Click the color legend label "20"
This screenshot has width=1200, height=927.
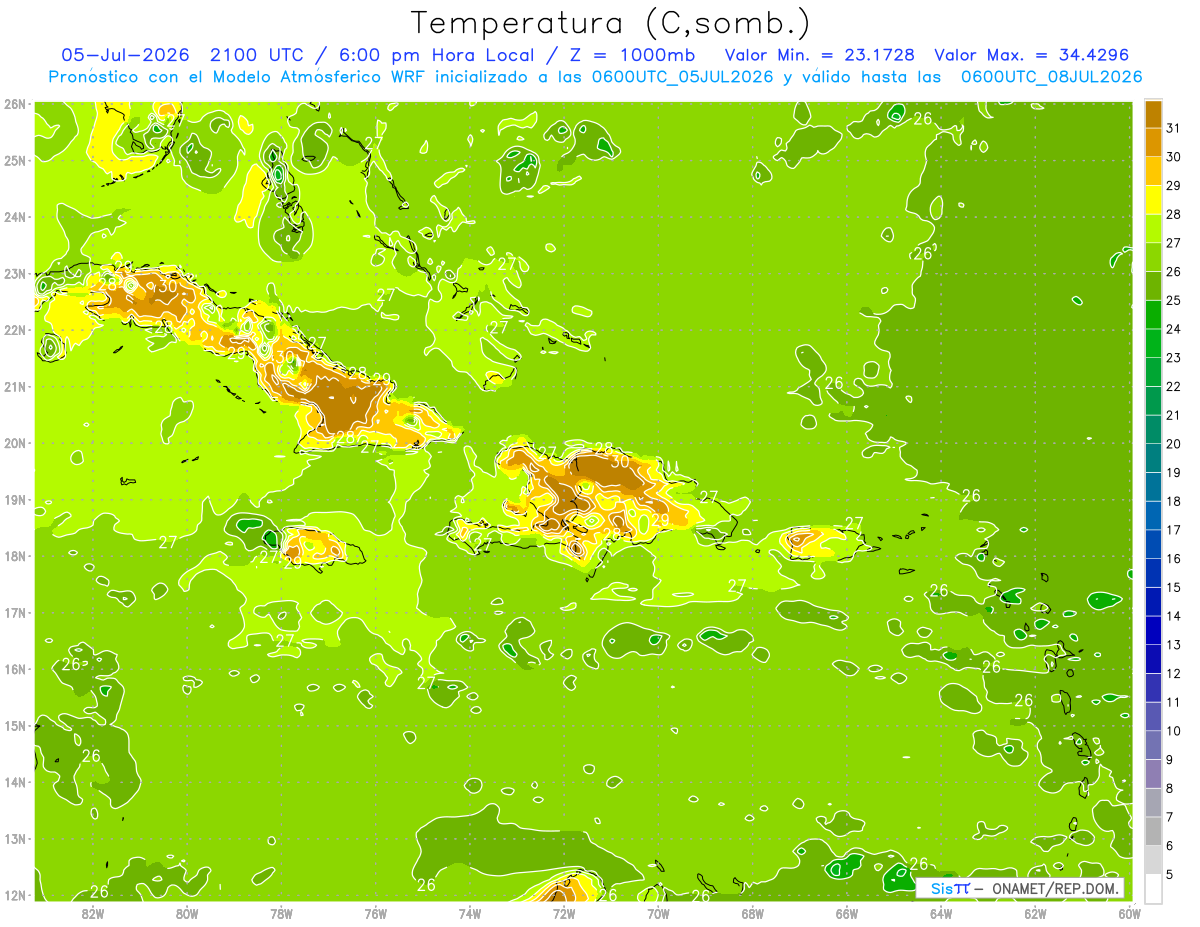pos(1173,444)
